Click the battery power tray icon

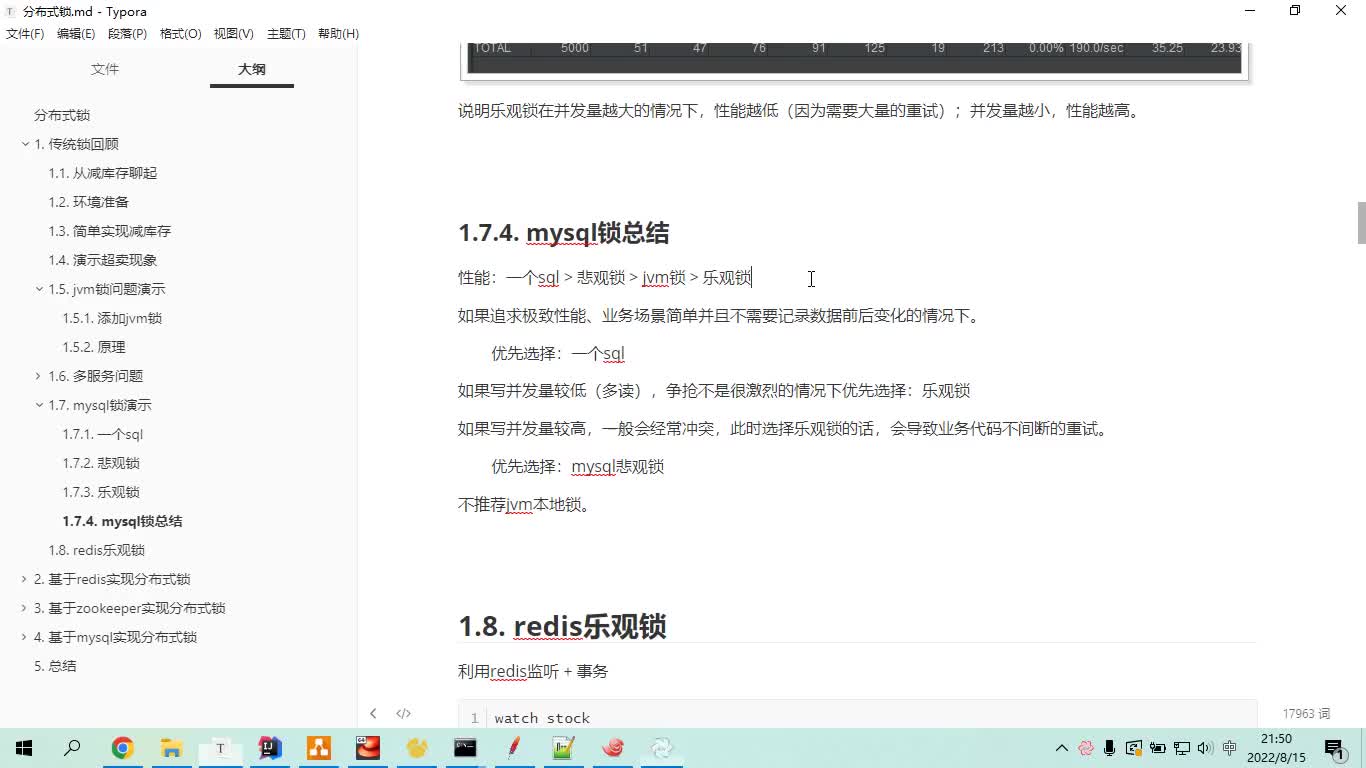pyautogui.click(x=1158, y=748)
